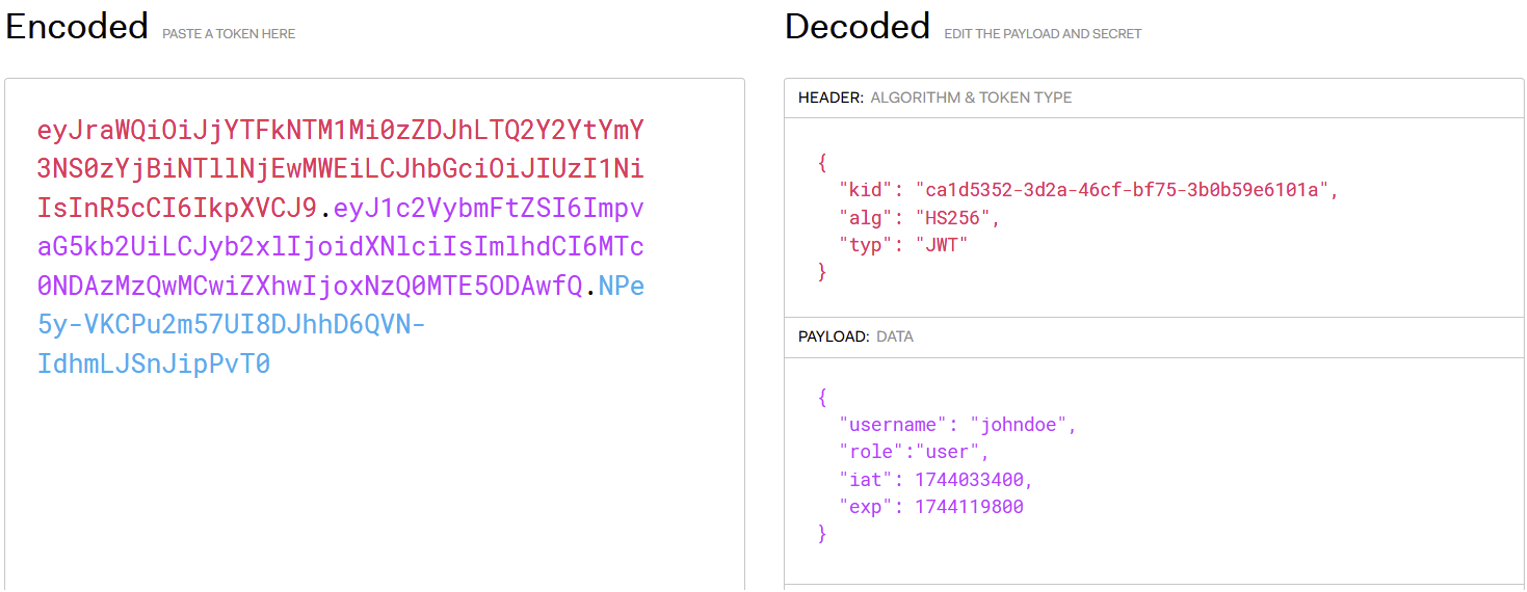Click empty space in the encoded token box
This screenshot has height=592, width=1527.
[374, 480]
